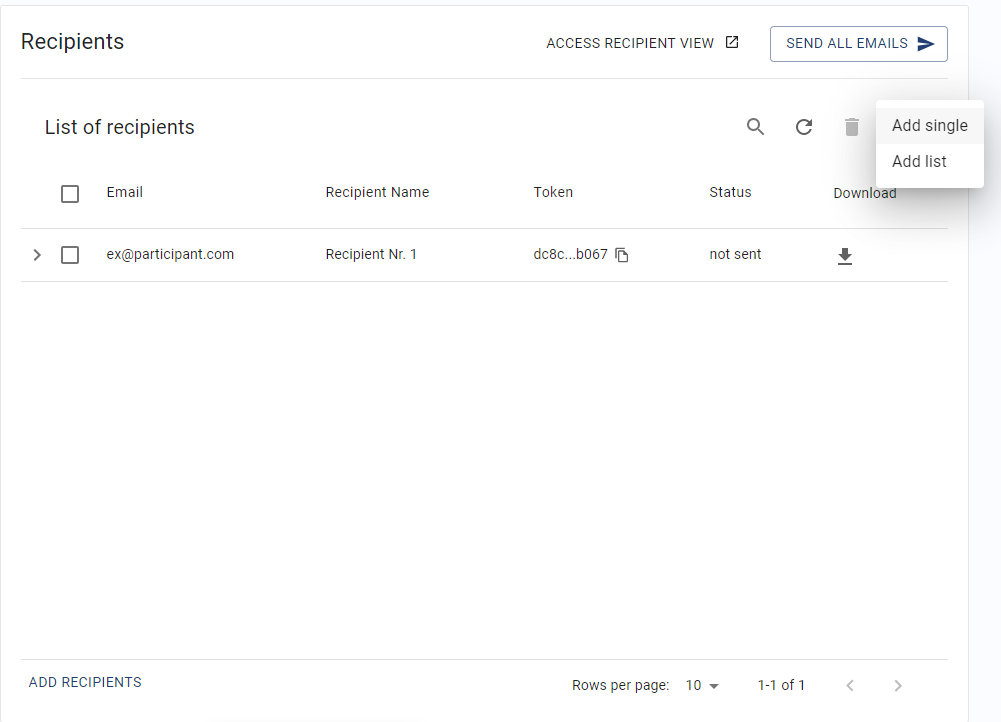This screenshot has width=1001, height=722.
Task: Go to next page of recipients
Action: click(x=898, y=685)
